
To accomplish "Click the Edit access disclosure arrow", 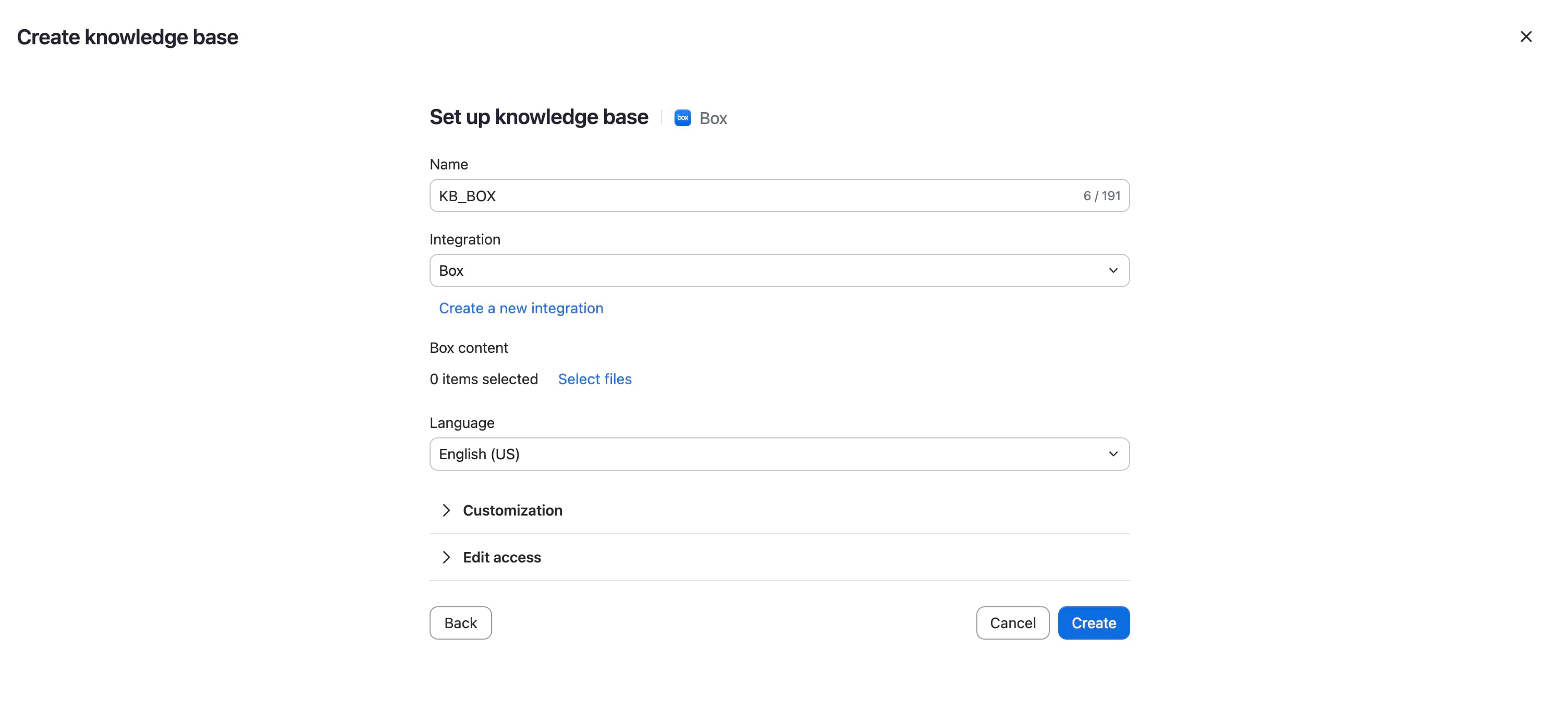I will point(447,557).
